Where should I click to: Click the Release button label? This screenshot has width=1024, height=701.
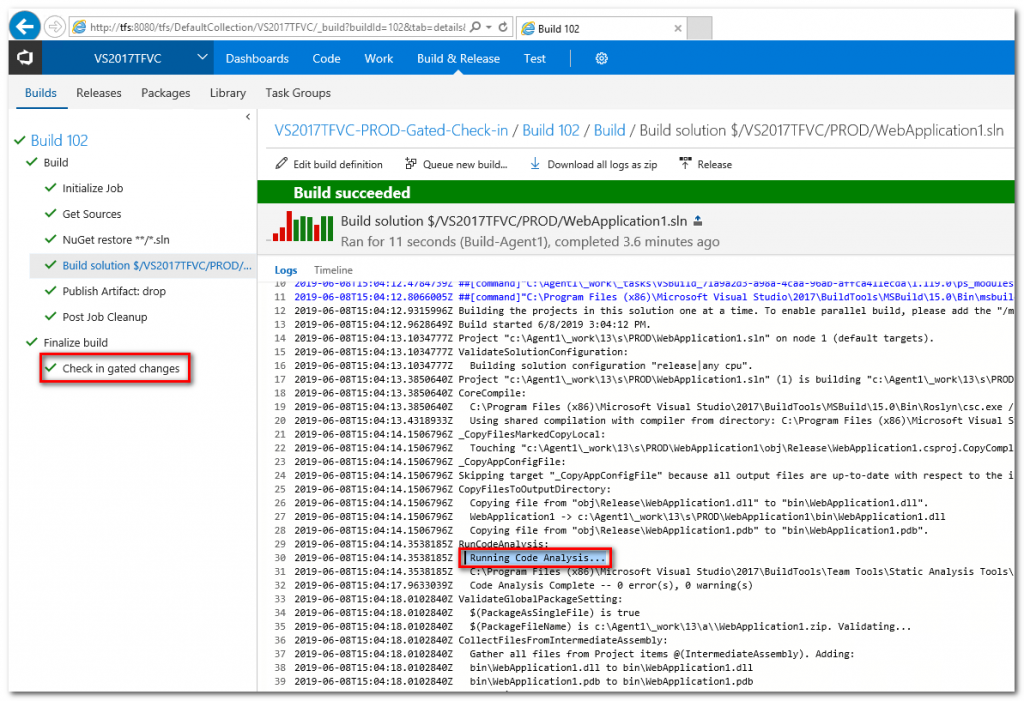coord(714,164)
